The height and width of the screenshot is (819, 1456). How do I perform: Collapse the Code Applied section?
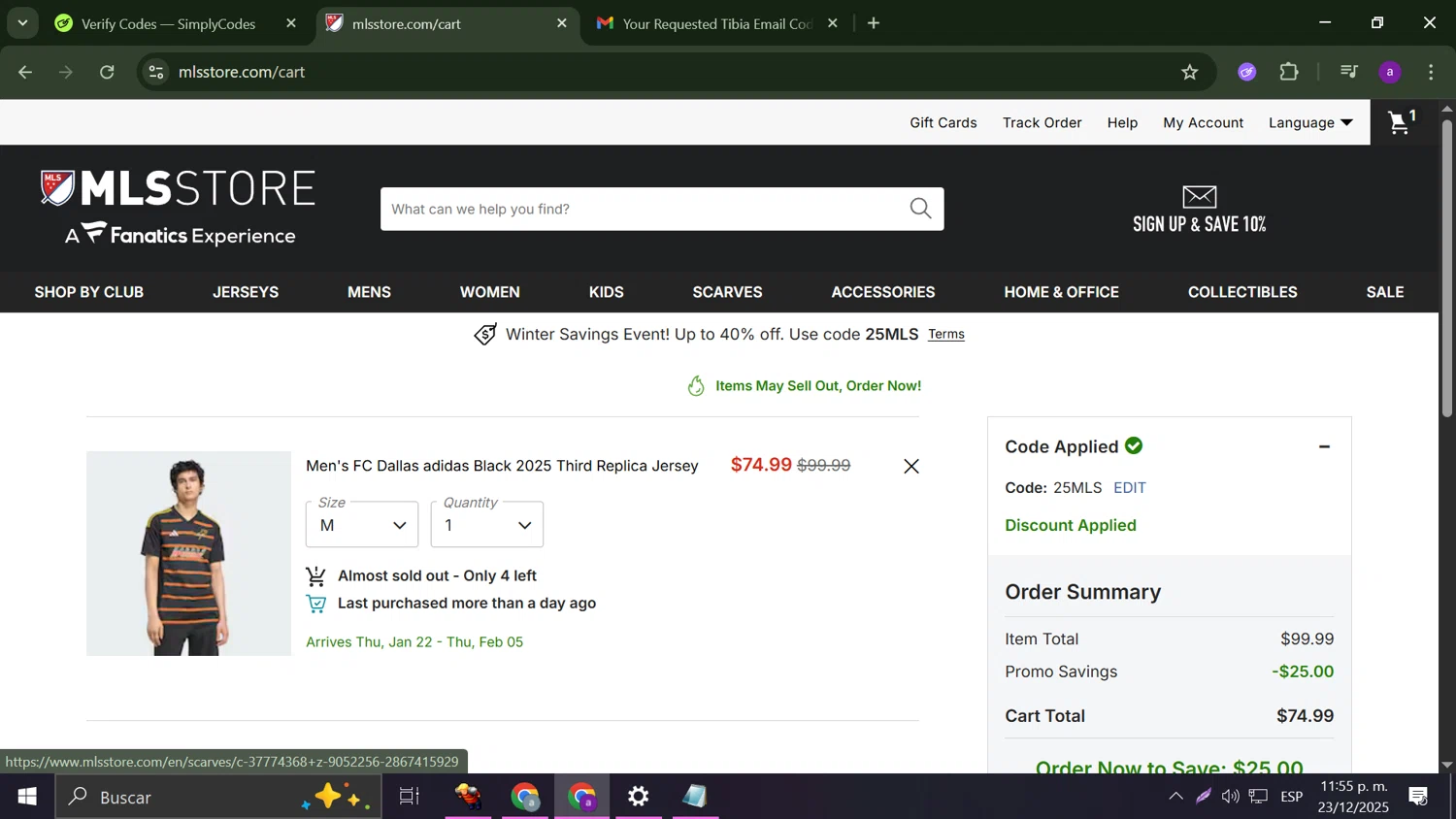point(1324,446)
